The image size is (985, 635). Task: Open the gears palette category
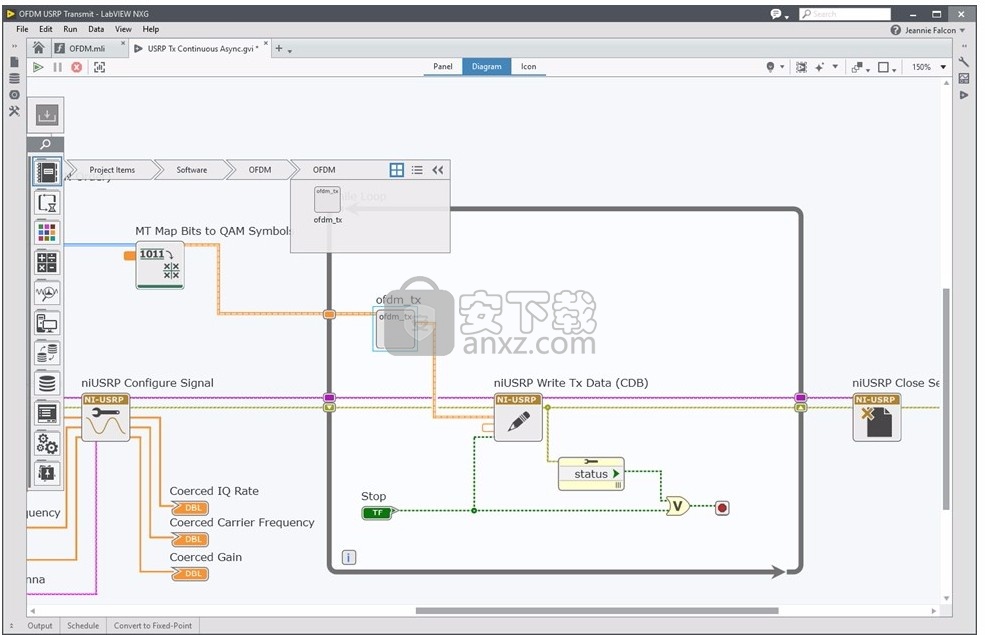(x=47, y=443)
